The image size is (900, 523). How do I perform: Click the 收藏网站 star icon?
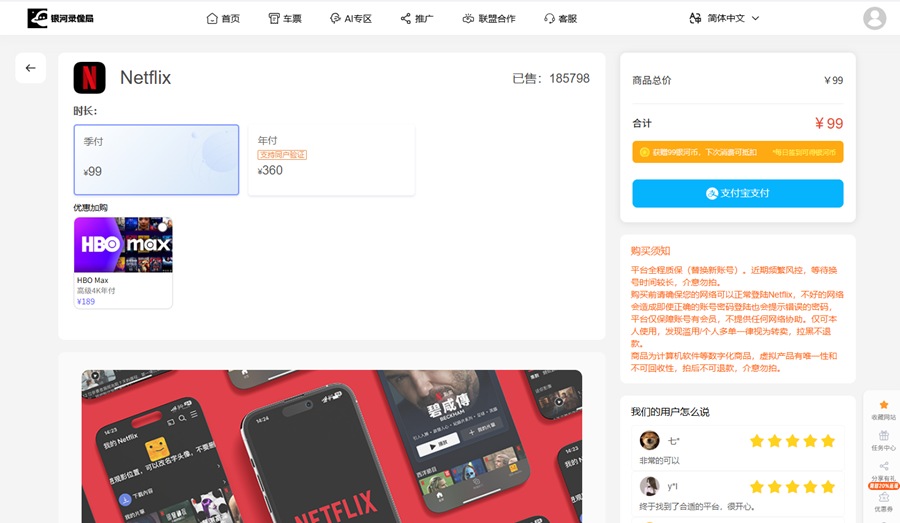coord(883,405)
